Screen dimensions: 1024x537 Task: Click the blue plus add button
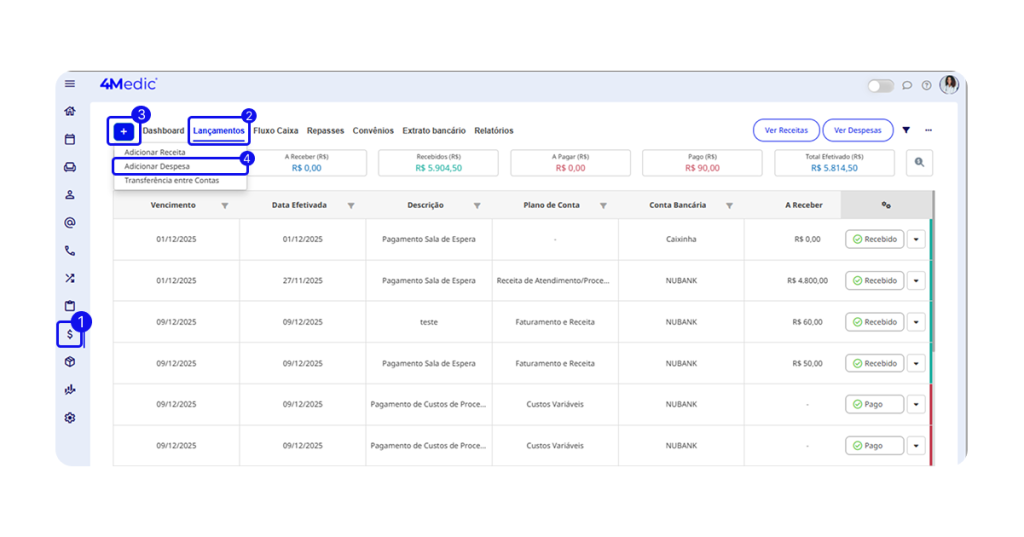click(x=123, y=131)
